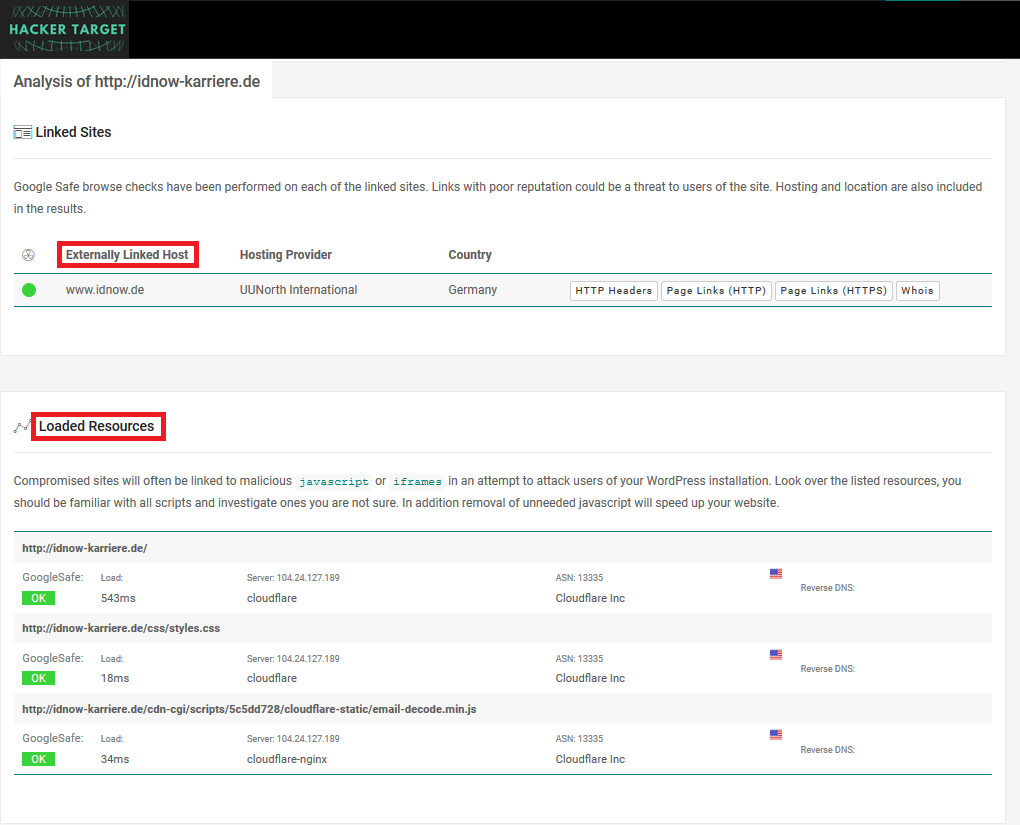The height and width of the screenshot is (825, 1020).
Task: Click the Loaded Resources heading
Action: (x=96, y=426)
